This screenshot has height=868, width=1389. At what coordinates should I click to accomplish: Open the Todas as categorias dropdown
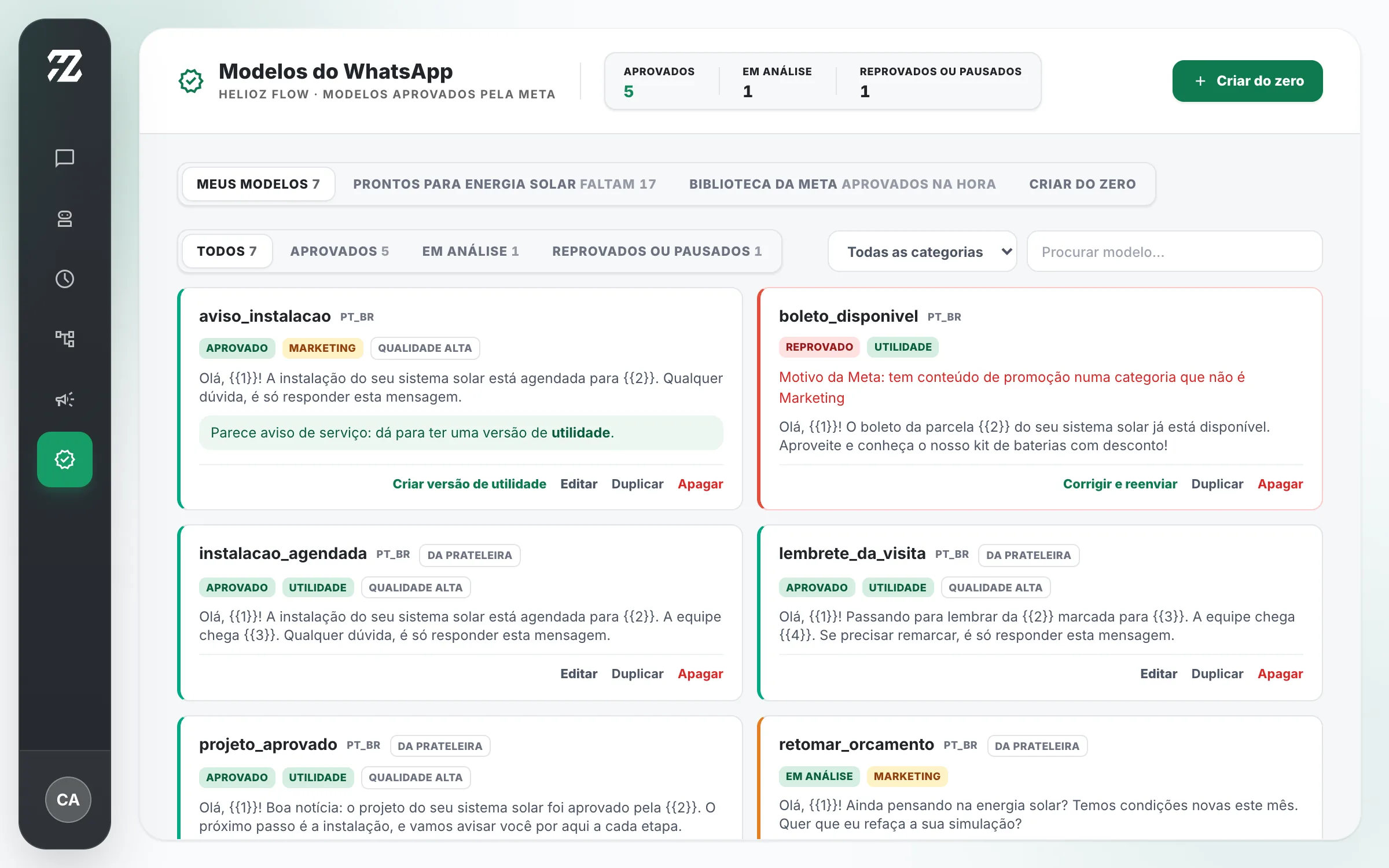(x=923, y=252)
